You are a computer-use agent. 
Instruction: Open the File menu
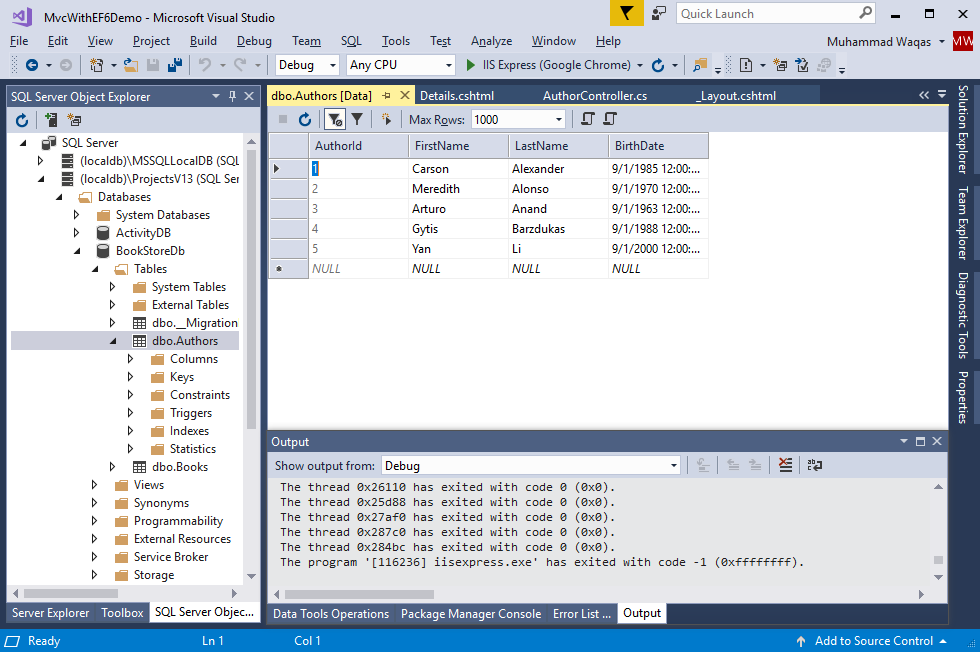[19, 41]
